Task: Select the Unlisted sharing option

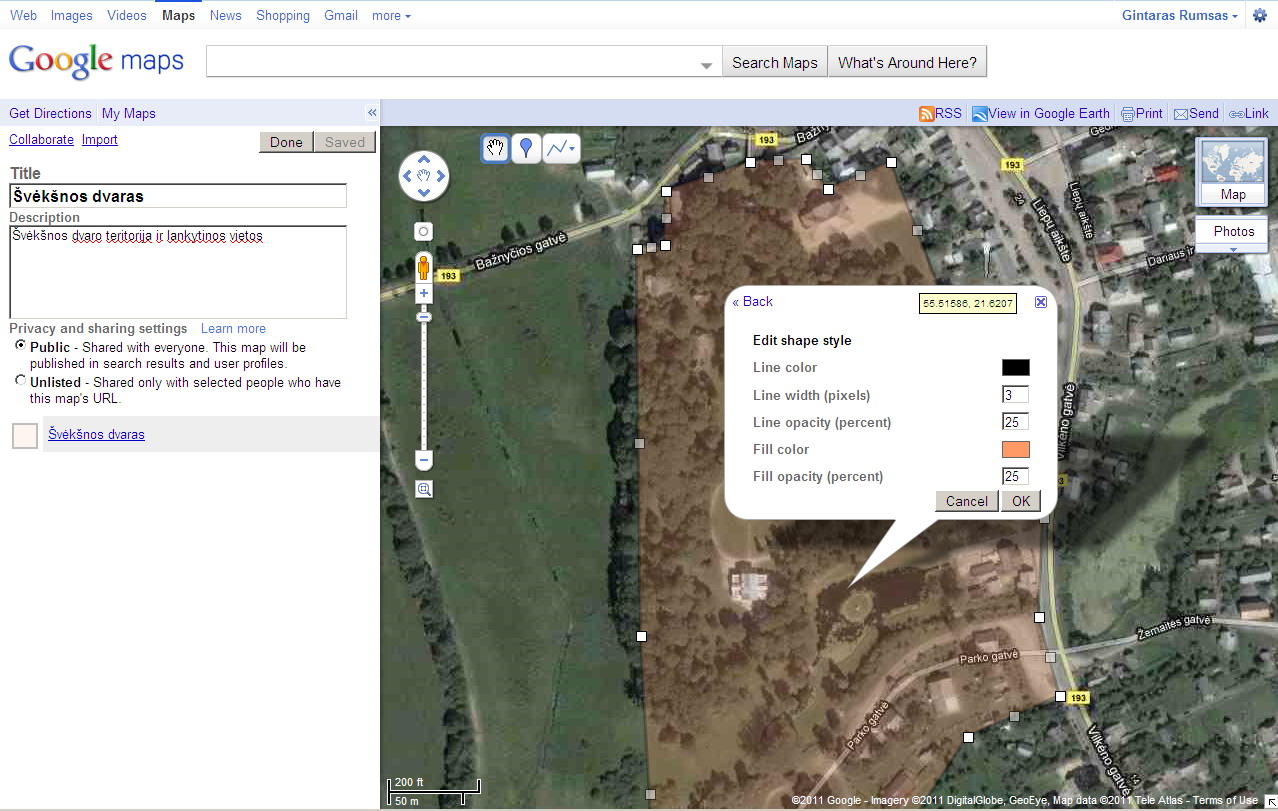Action: [21, 381]
